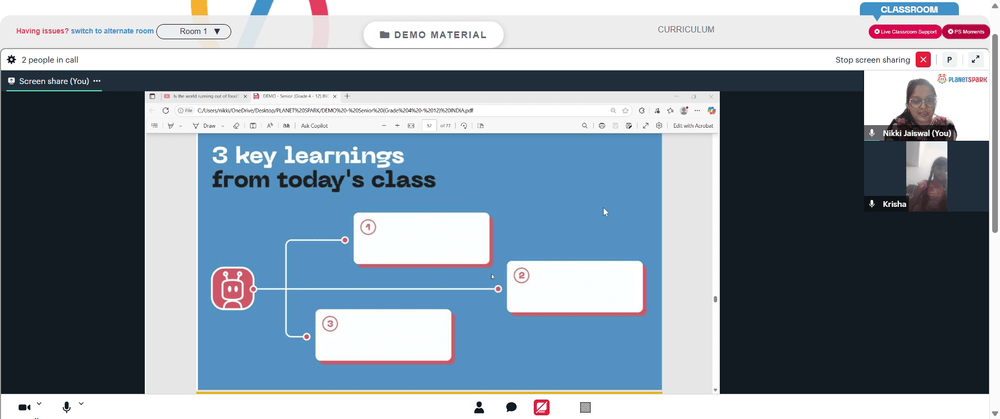Click mic icon on Krisha tile

click(872, 204)
